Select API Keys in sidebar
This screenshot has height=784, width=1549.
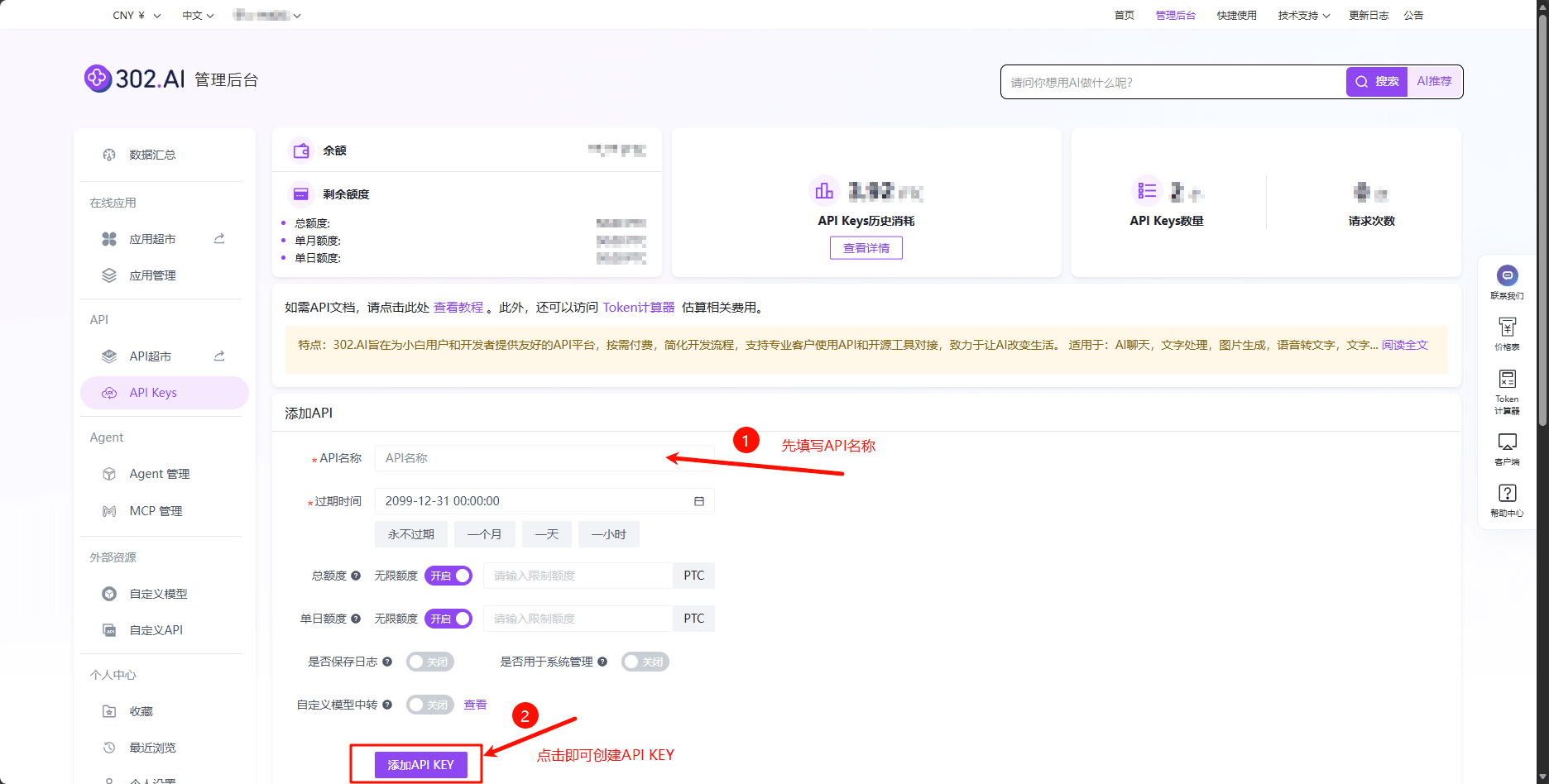[164, 393]
